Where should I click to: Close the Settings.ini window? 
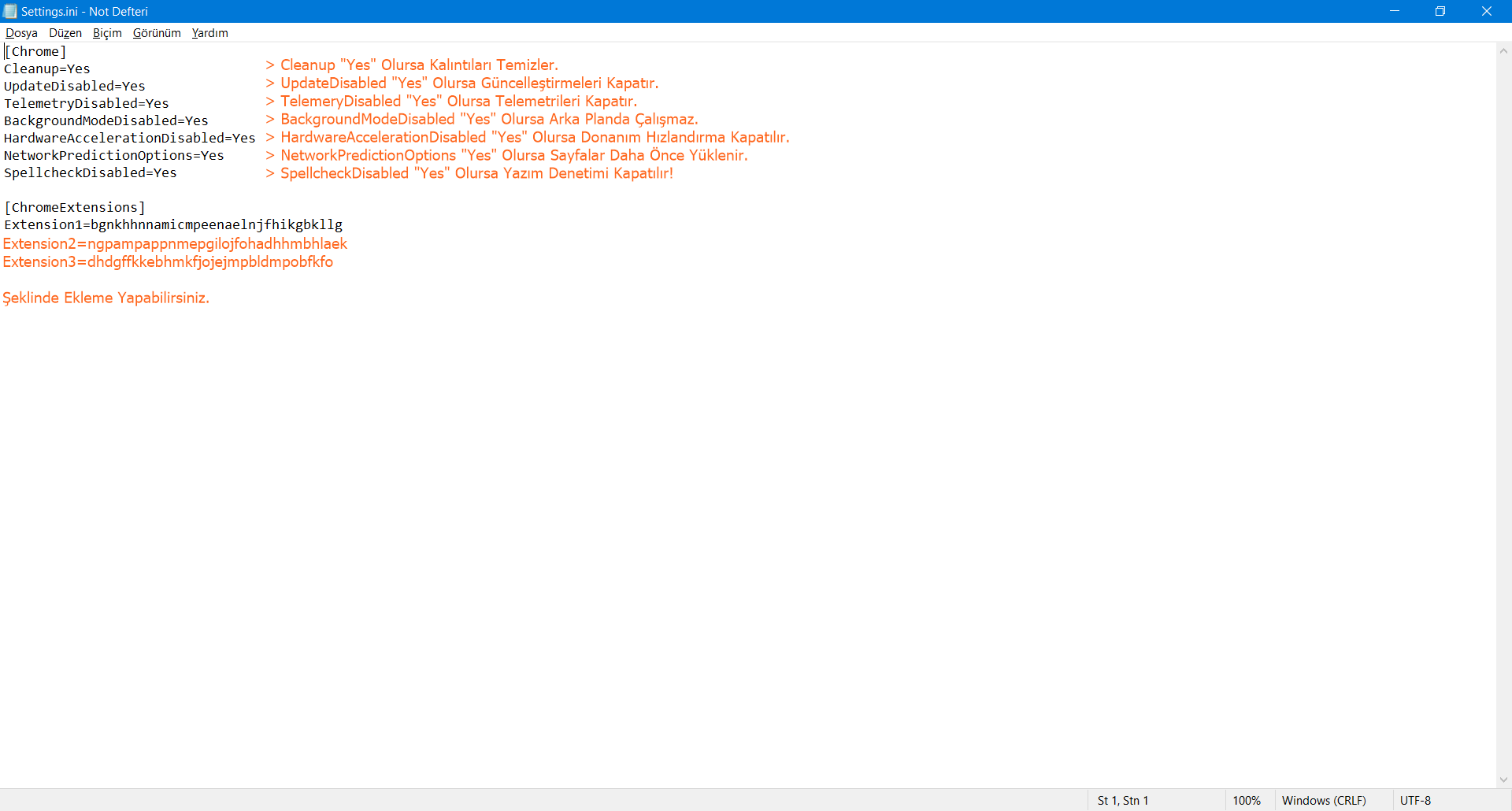pyautogui.click(x=1487, y=11)
